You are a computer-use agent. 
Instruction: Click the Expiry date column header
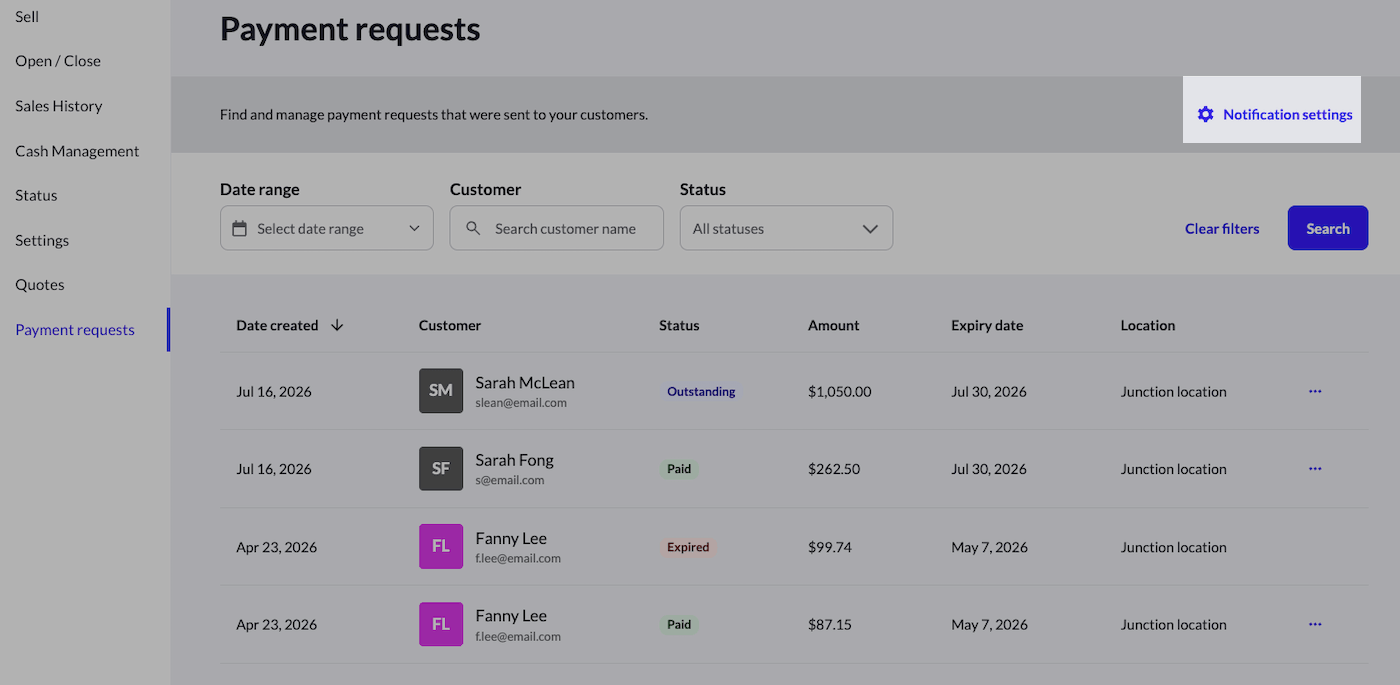coord(987,325)
